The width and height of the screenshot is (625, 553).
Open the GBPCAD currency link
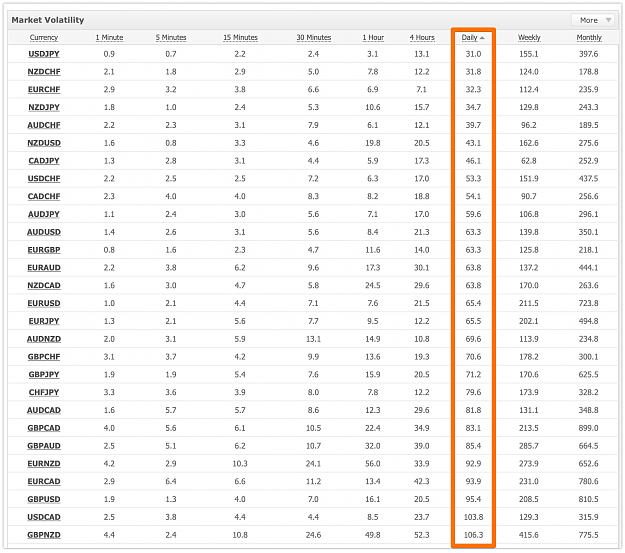click(44, 428)
